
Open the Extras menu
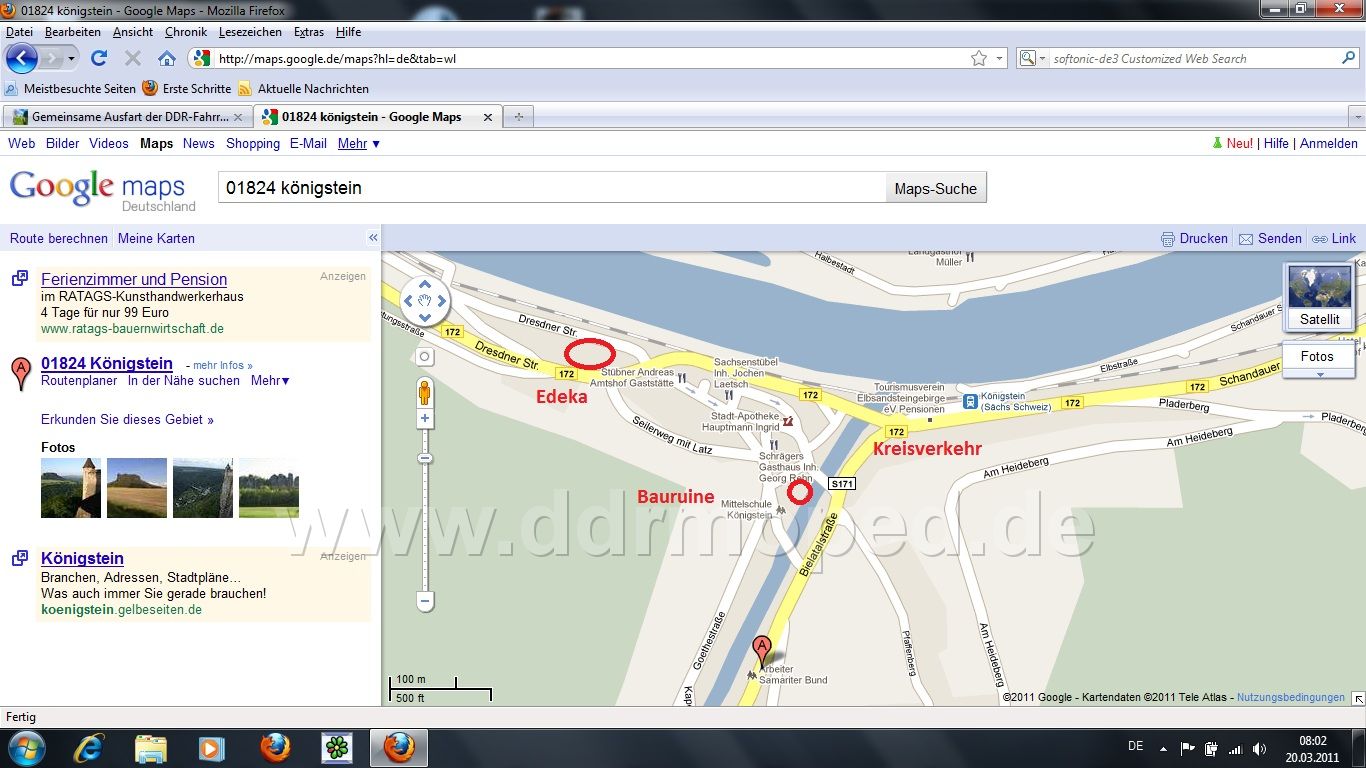(309, 32)
